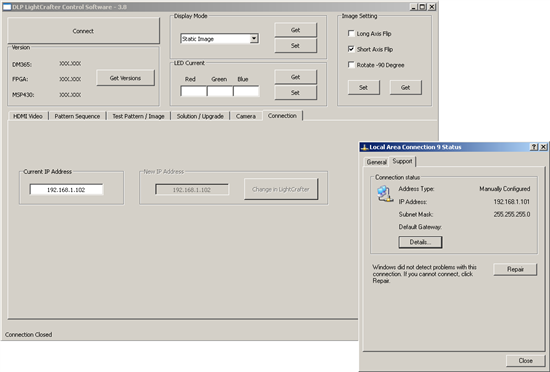Enable Long Axis Flip checkbox

tap(351, 33)
